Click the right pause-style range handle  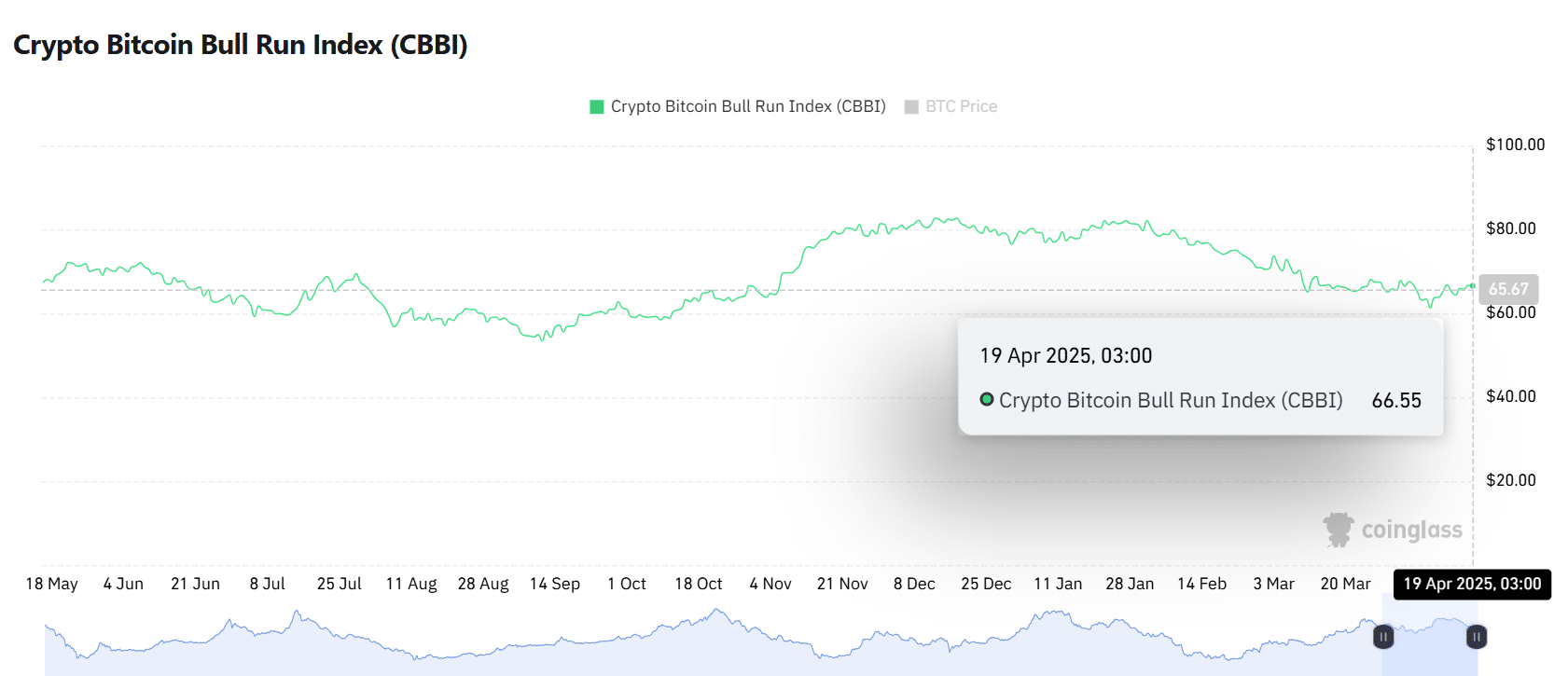(x=1477, y=637)
